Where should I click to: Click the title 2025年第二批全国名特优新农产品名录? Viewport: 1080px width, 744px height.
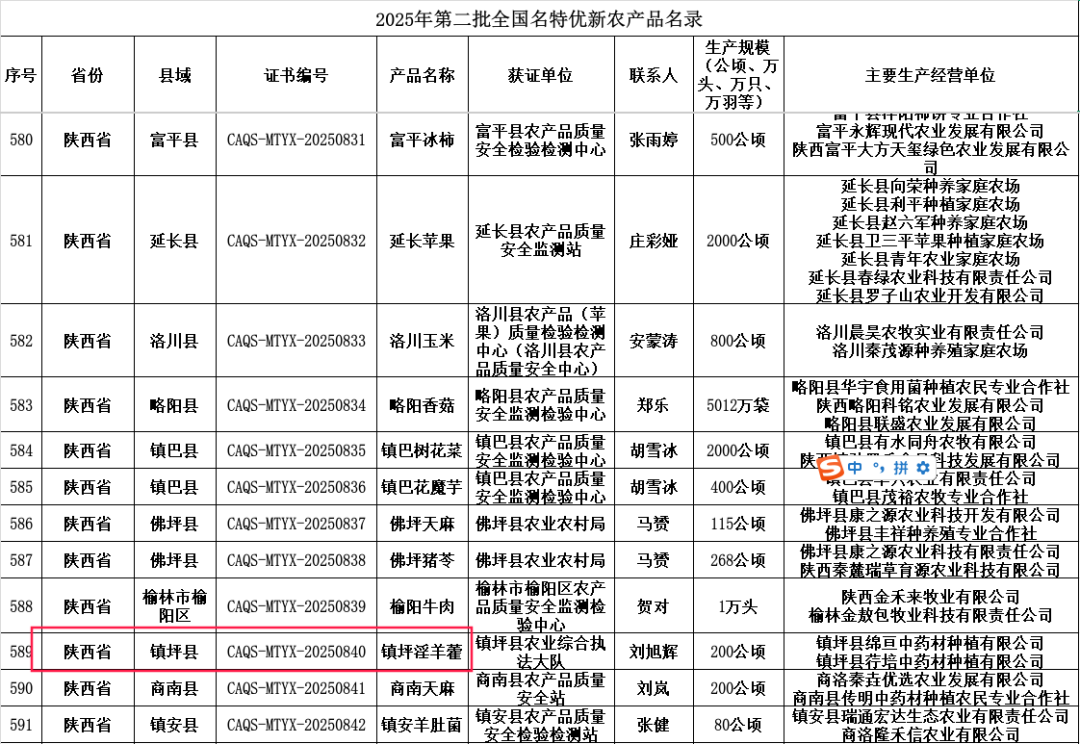pyautogui.click(x=539, y=19)
